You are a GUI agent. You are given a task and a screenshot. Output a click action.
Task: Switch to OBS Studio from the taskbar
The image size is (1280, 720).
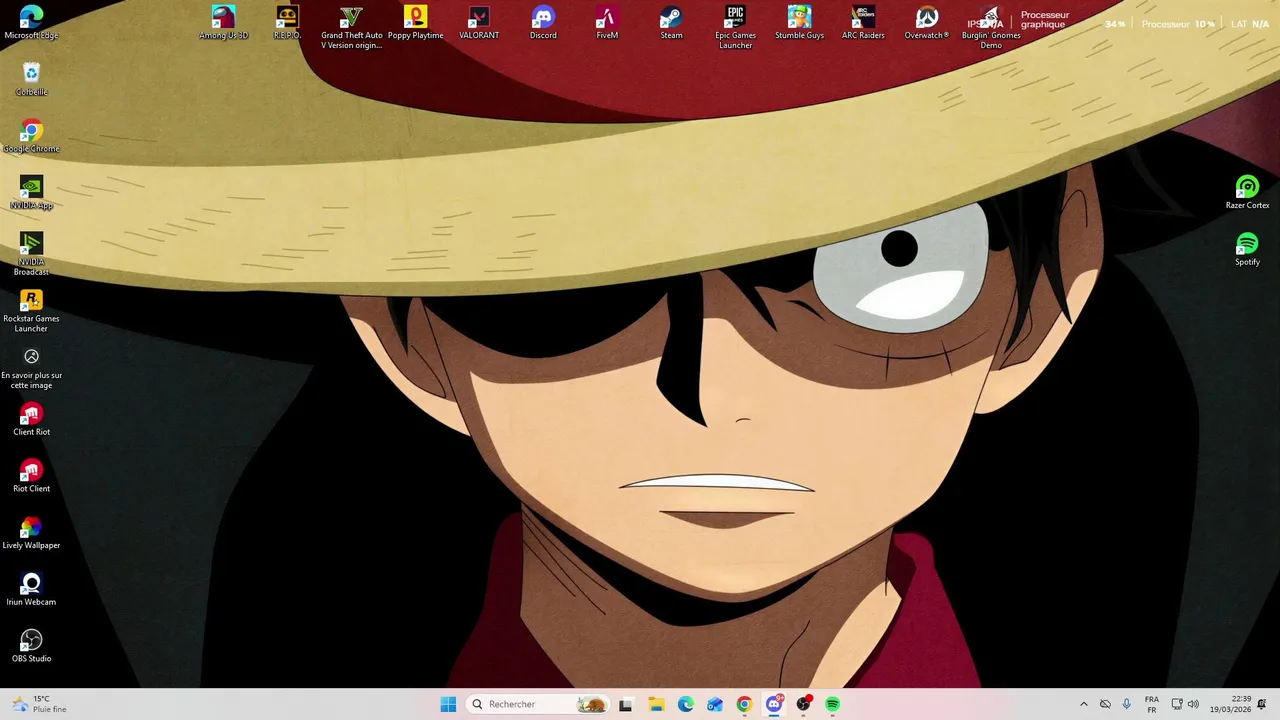[x=803, y=704]
